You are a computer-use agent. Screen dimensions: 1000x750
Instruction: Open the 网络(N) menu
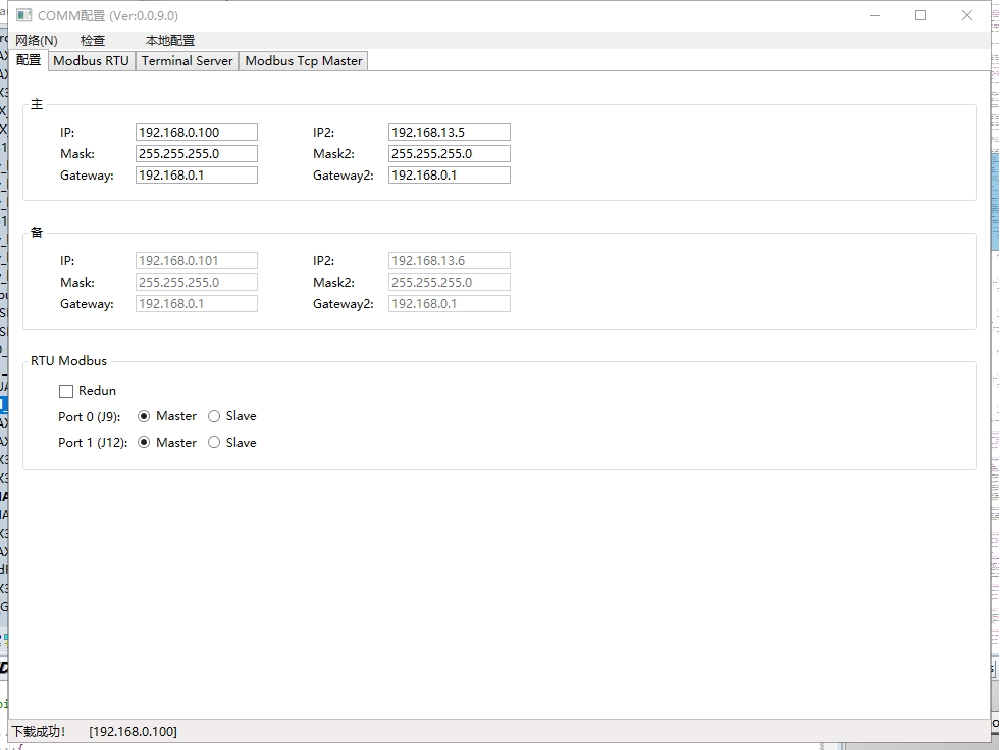point(36,41)
